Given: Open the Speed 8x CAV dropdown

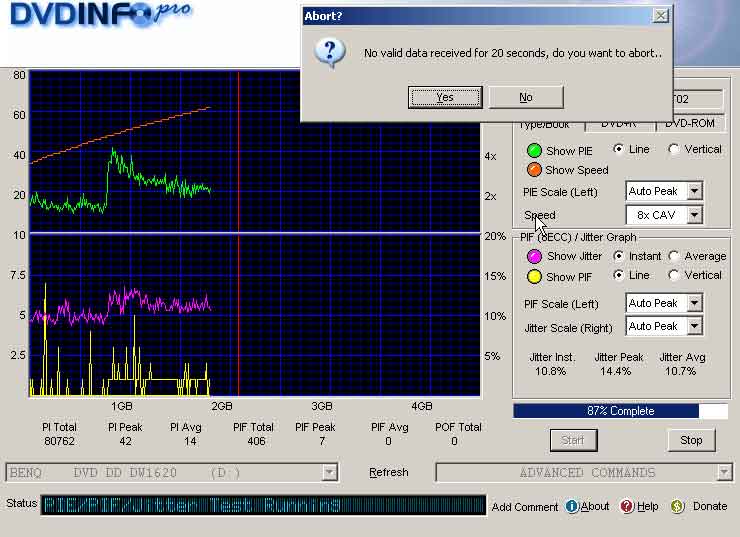Looking at the screenshot, I should 694,215.
